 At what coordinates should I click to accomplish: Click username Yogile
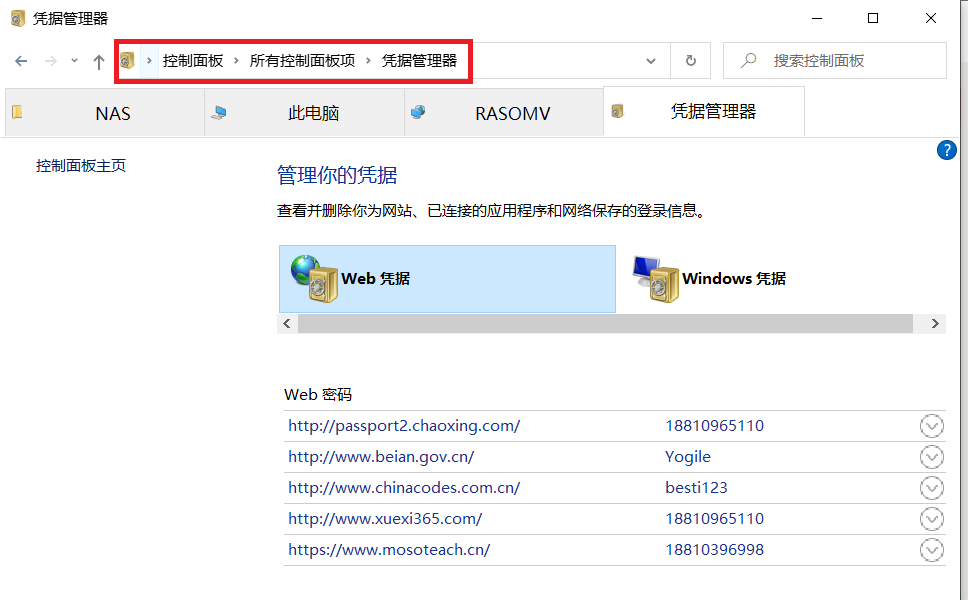688,457
